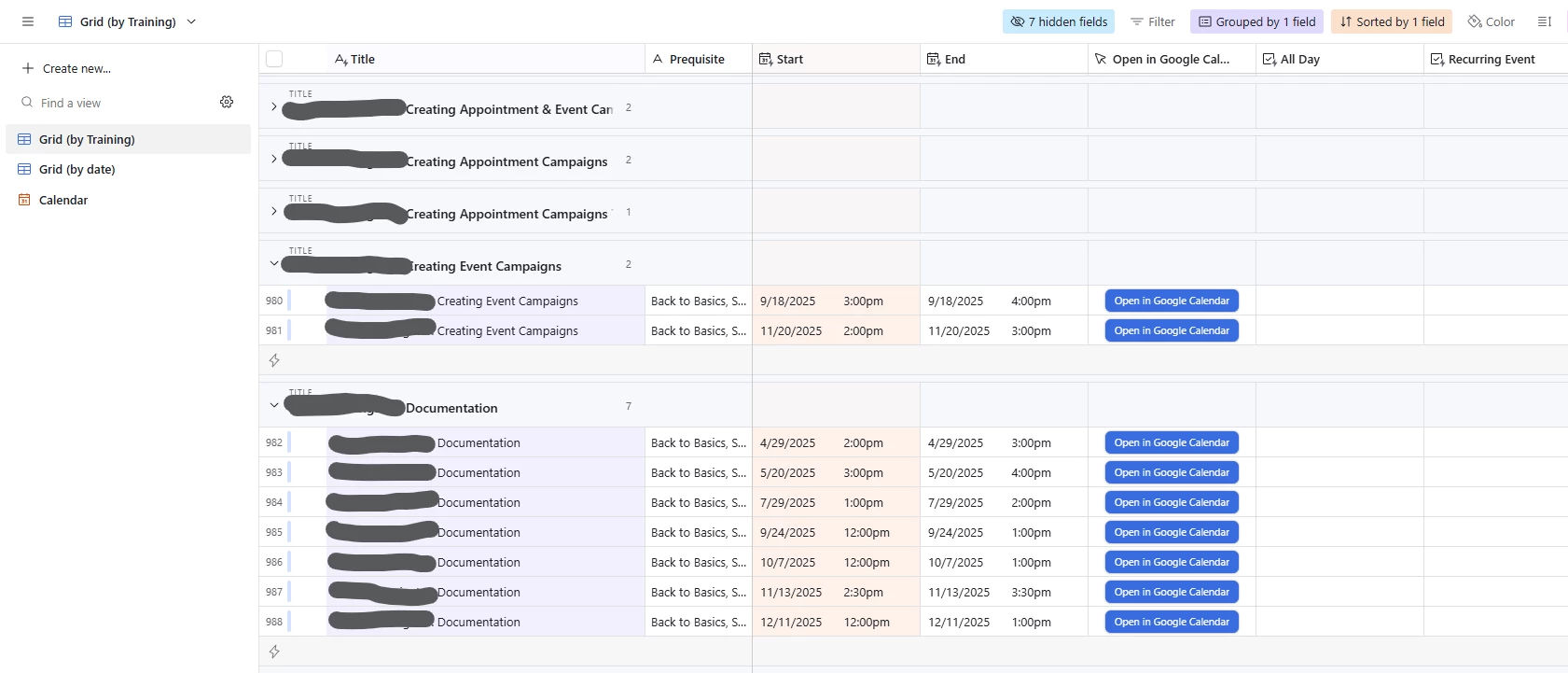Open Google Calendar for row 981
1568x673 pixels.
(x=1172, y=330)
